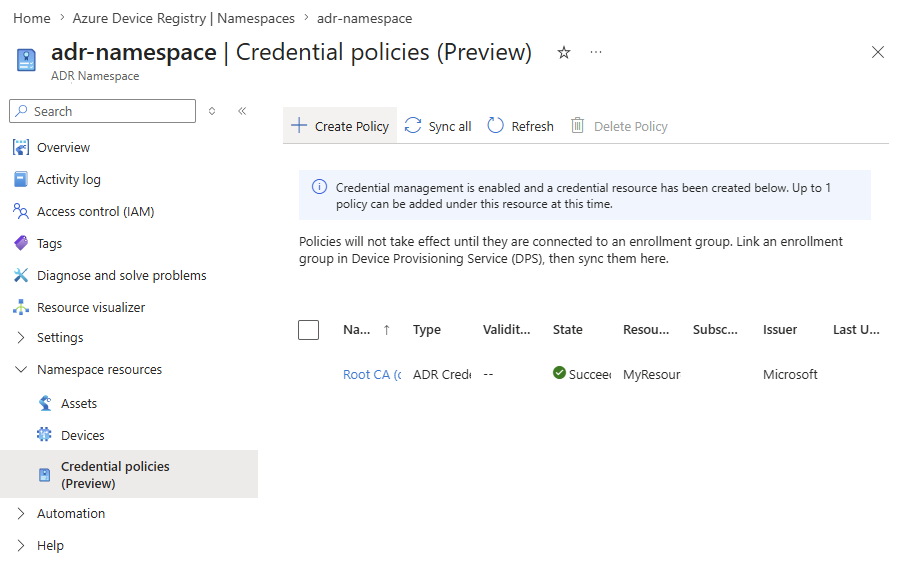Click the Succeeded state text

coord(590,375)
